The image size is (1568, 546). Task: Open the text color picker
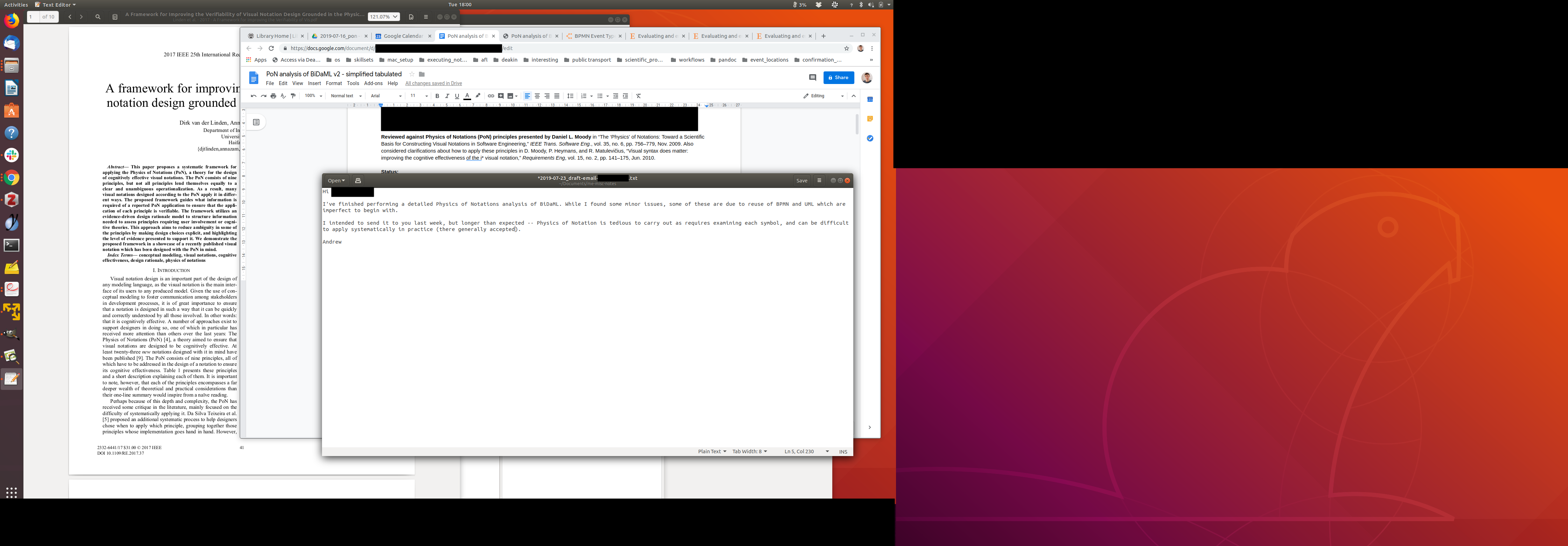[x=467, y=96]
